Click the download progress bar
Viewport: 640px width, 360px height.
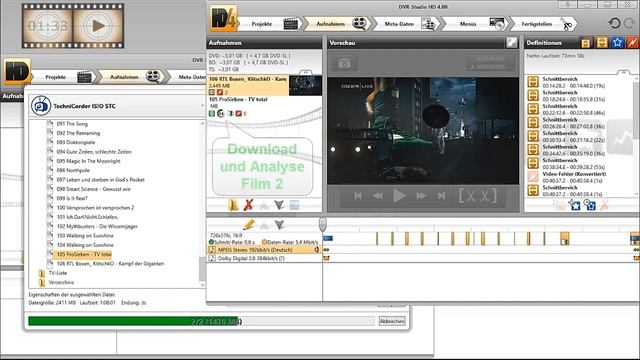(201, 321)
